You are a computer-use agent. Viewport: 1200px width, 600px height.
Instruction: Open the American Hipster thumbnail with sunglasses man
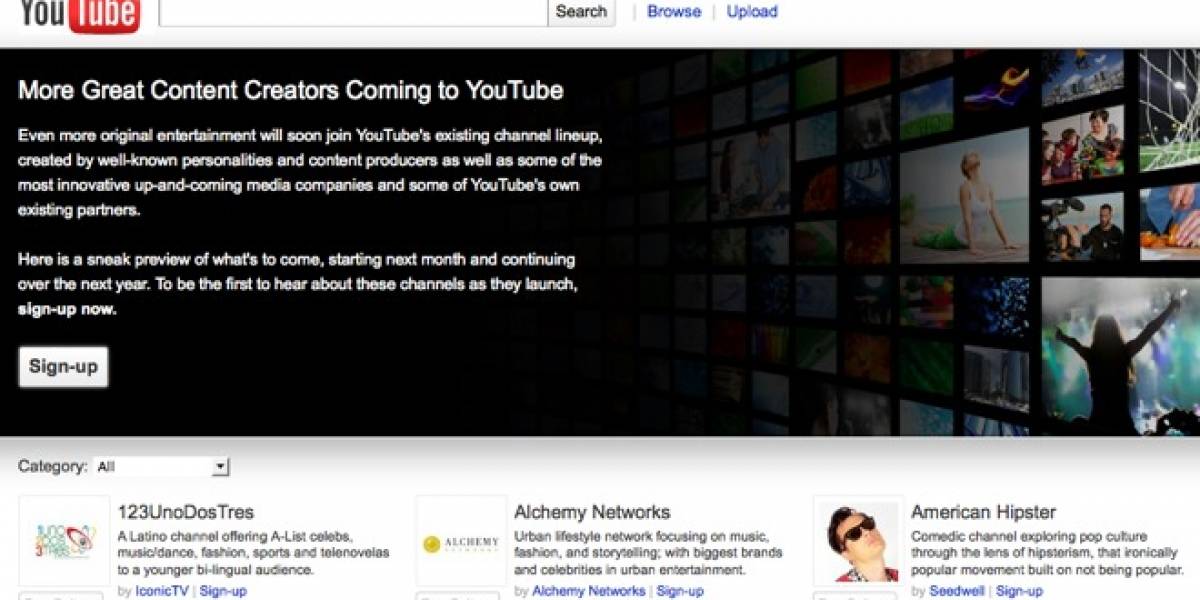[x=858, y=541]
